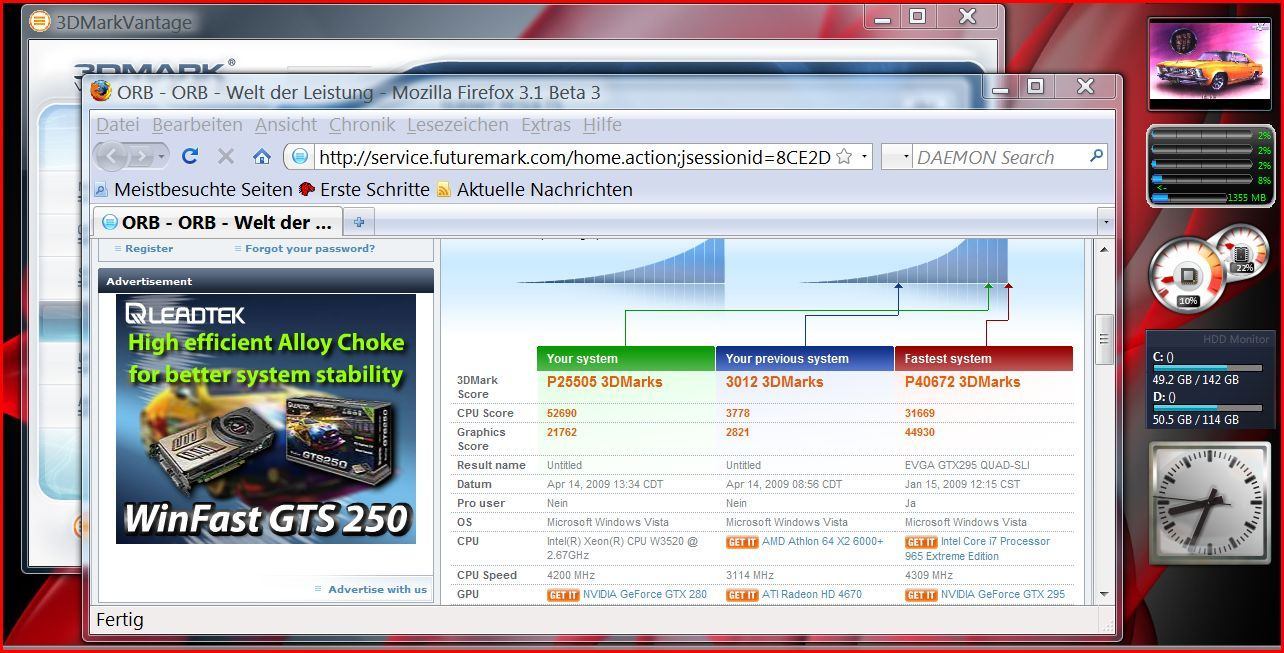Open the Ansicht menu
The width and height of the screenshot is (1284, 653).
tap(286, 124)
